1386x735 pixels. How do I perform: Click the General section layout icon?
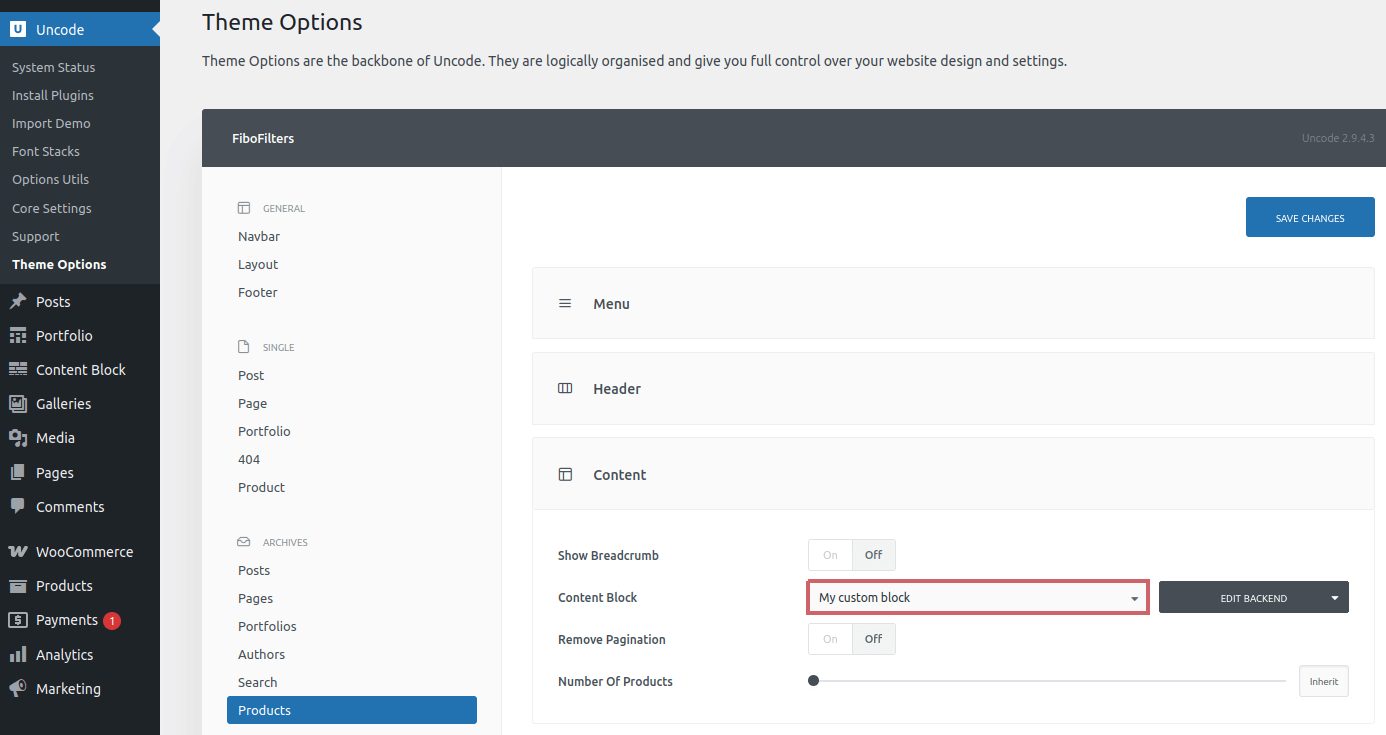[x=244, y=208]
